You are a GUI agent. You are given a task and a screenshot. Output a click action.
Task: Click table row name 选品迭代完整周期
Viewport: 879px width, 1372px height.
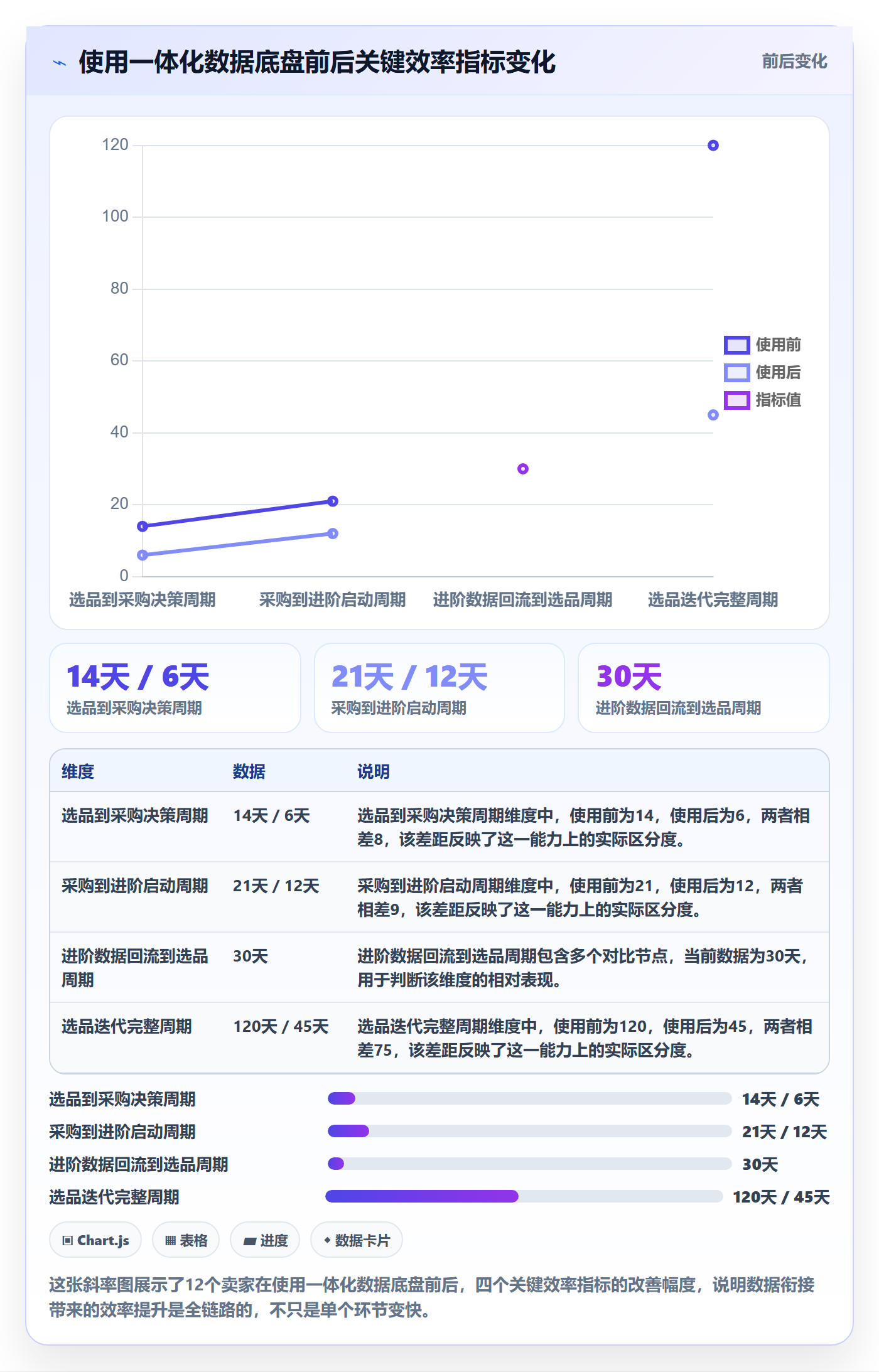pos(126,1026)
